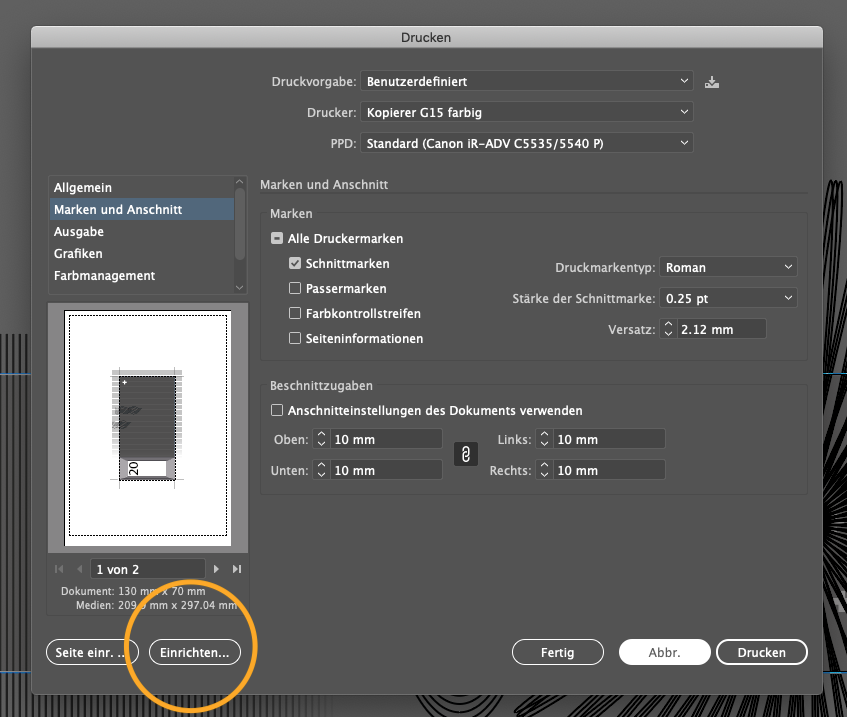847x717 pixels.
Task: Disable the Schnittmarken checkbox
Action: [295, 264]
